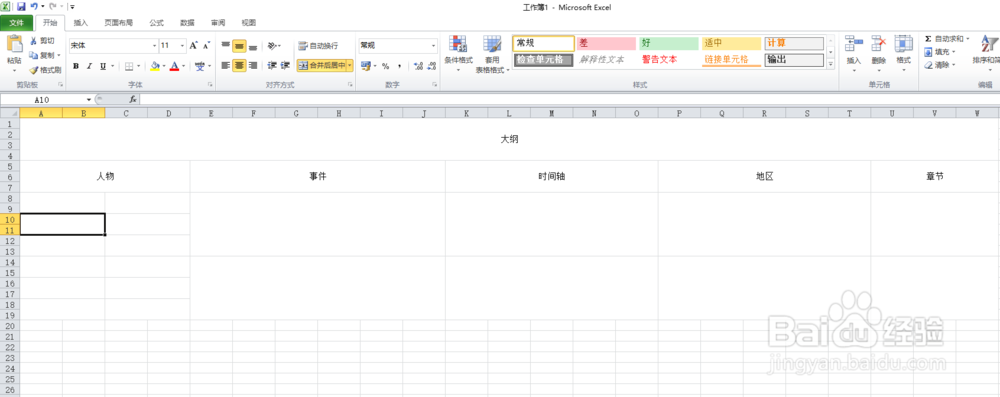1000x397 pixels.
Task: Click the Copy (复制) icon
Action: [x=34, y=56]
